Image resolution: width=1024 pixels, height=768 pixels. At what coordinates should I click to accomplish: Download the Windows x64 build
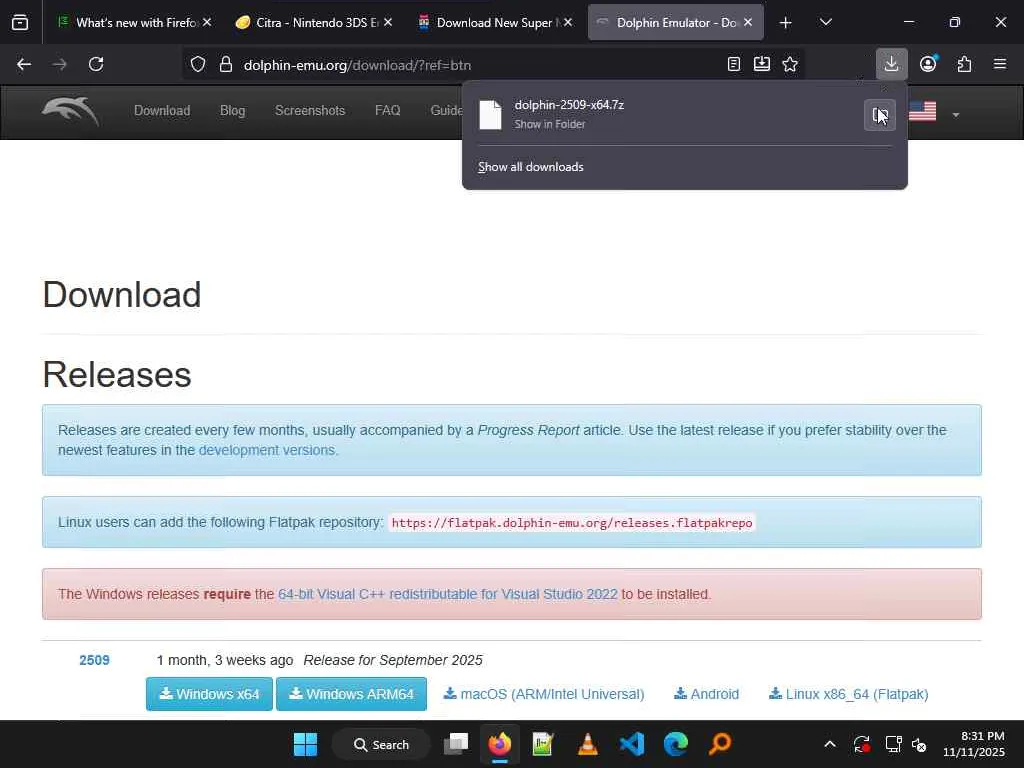pos(209,694)
